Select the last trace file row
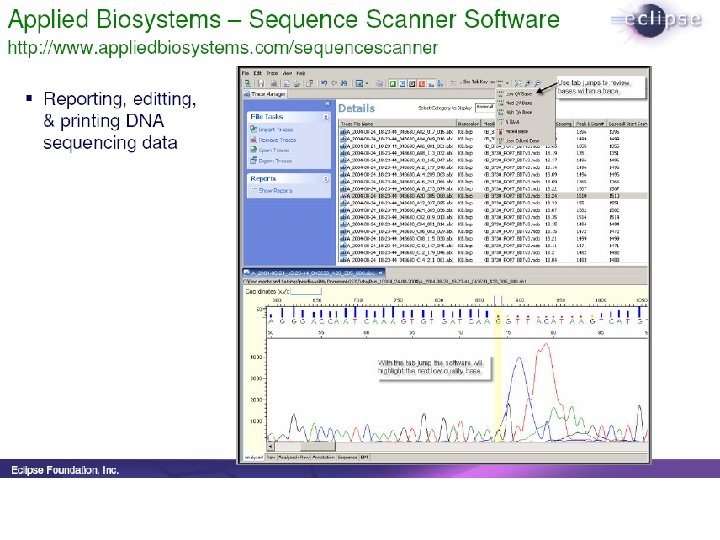This screenshot has height=540, width=720. [493, 260]
